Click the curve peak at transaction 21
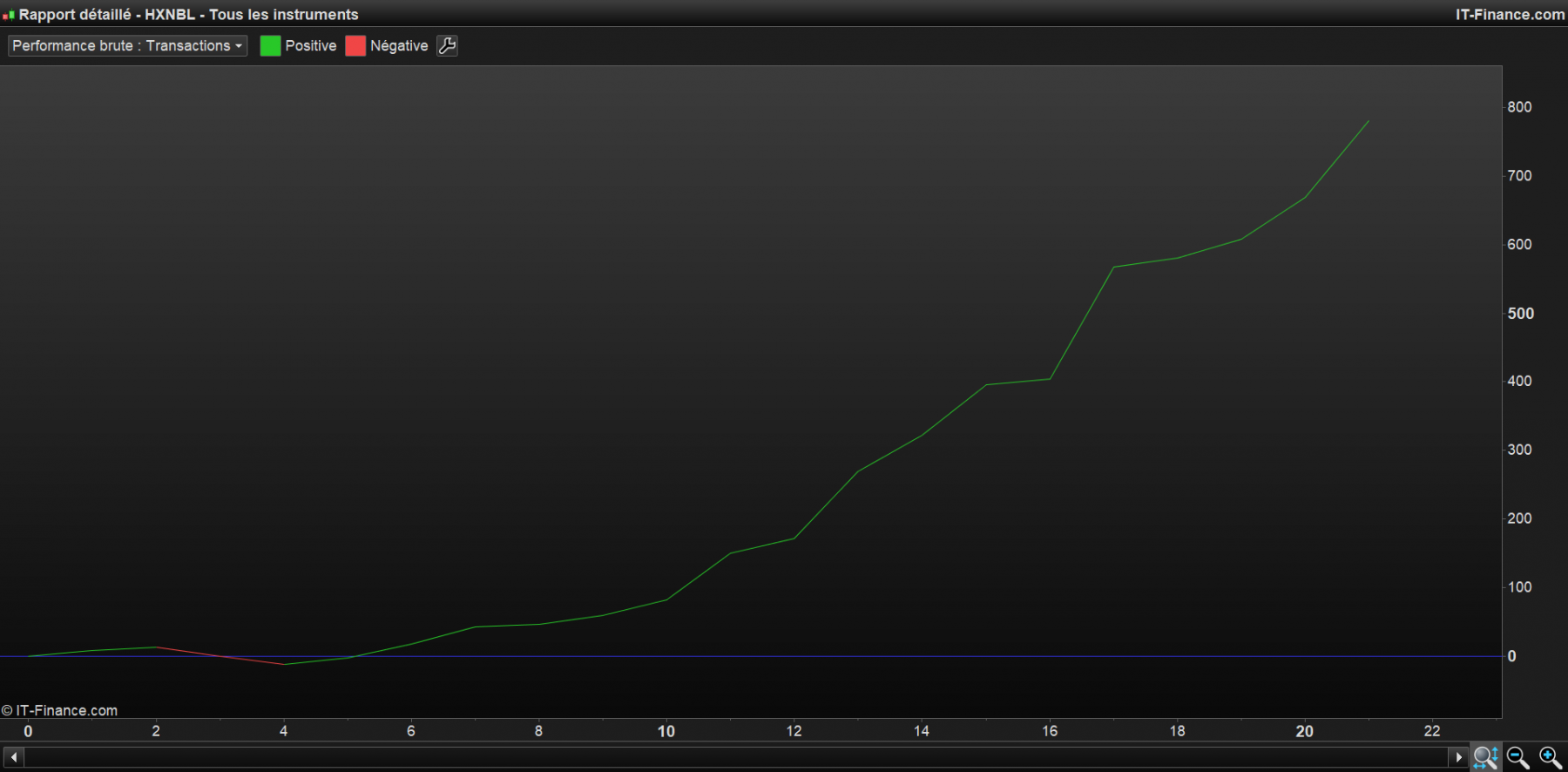The height and width of the screenshot is (772, 1568). (1369, 122)
